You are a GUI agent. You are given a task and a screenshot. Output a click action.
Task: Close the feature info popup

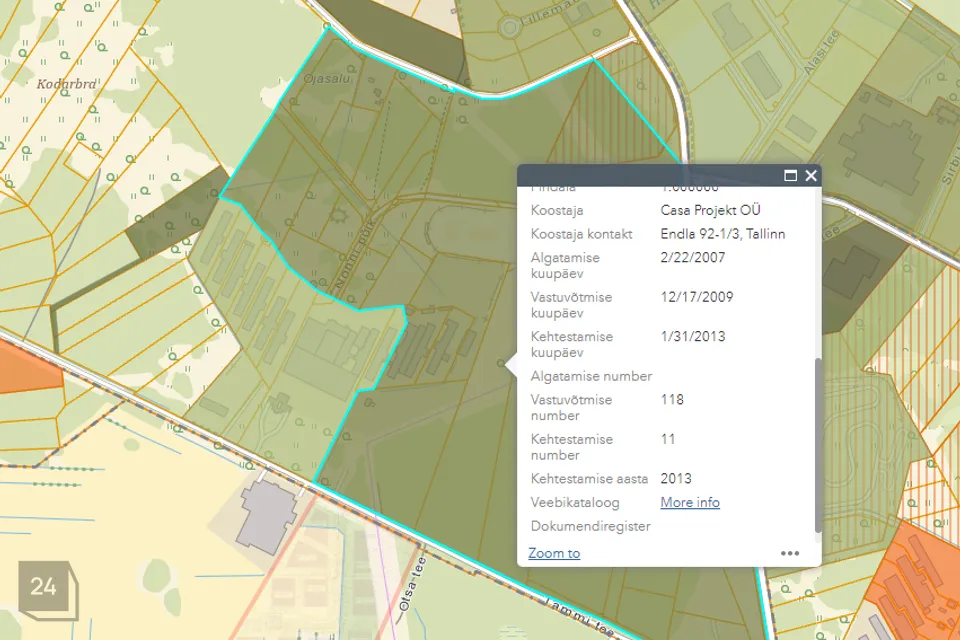tap(811, 176)
